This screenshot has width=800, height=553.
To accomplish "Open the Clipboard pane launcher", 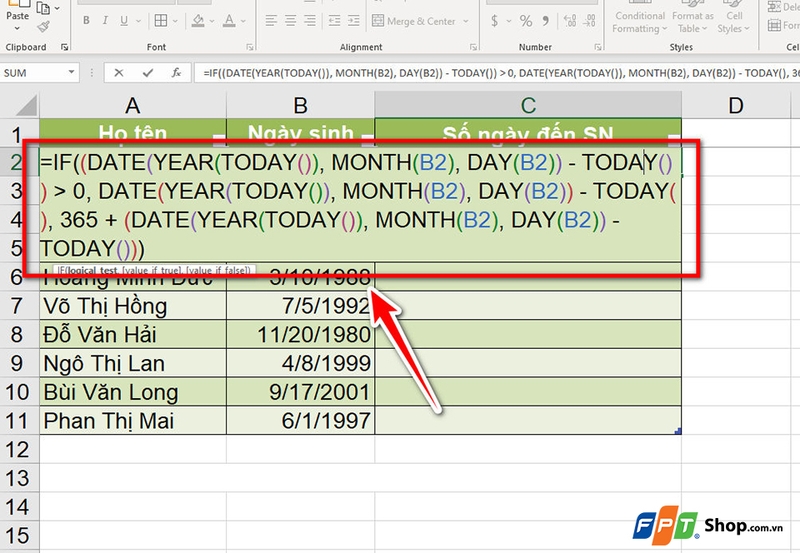I will [64, 47].
